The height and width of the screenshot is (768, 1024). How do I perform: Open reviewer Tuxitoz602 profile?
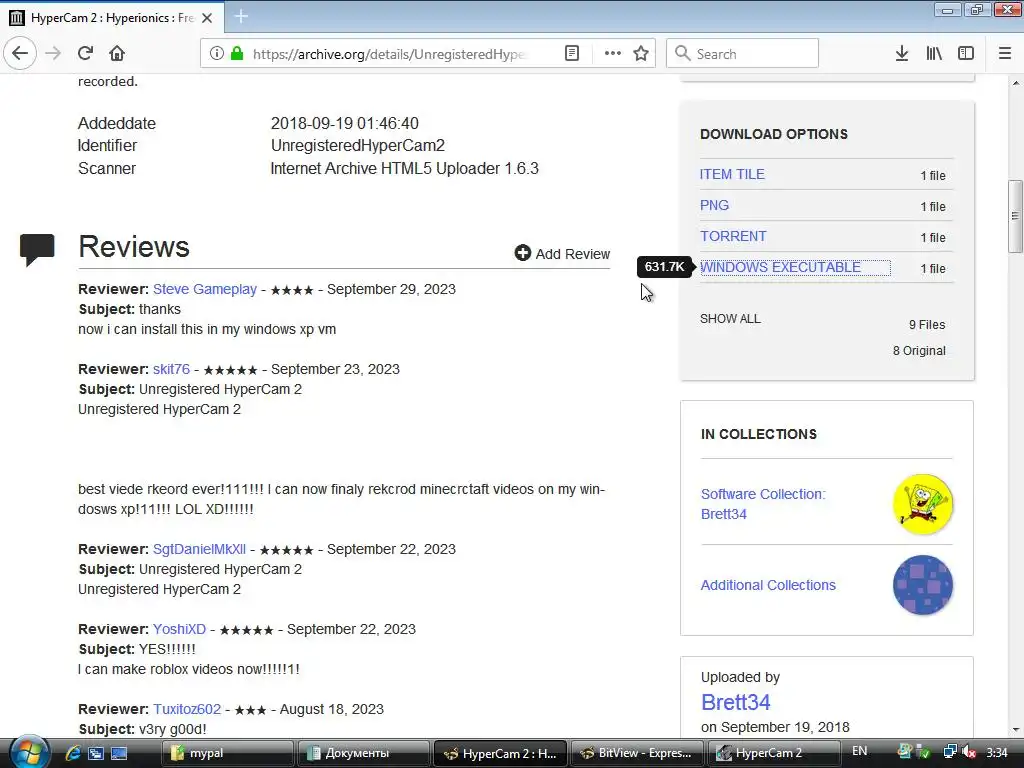187,709
